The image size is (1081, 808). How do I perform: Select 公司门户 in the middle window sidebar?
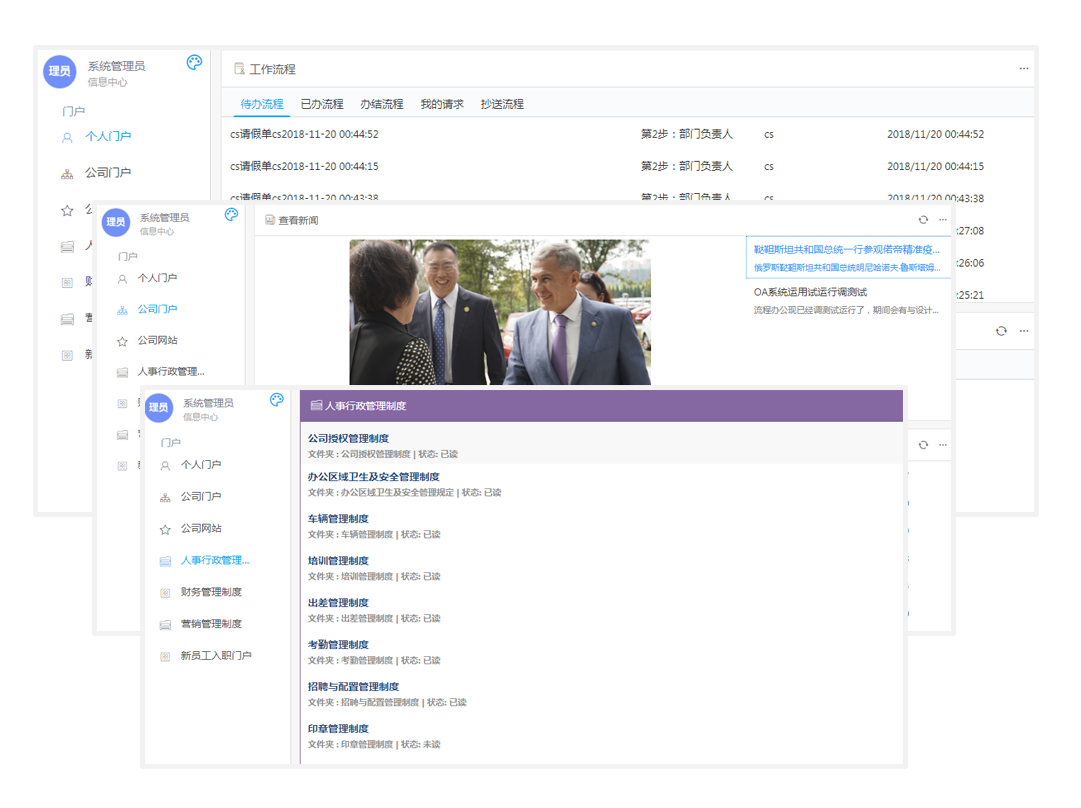point(157,309)
